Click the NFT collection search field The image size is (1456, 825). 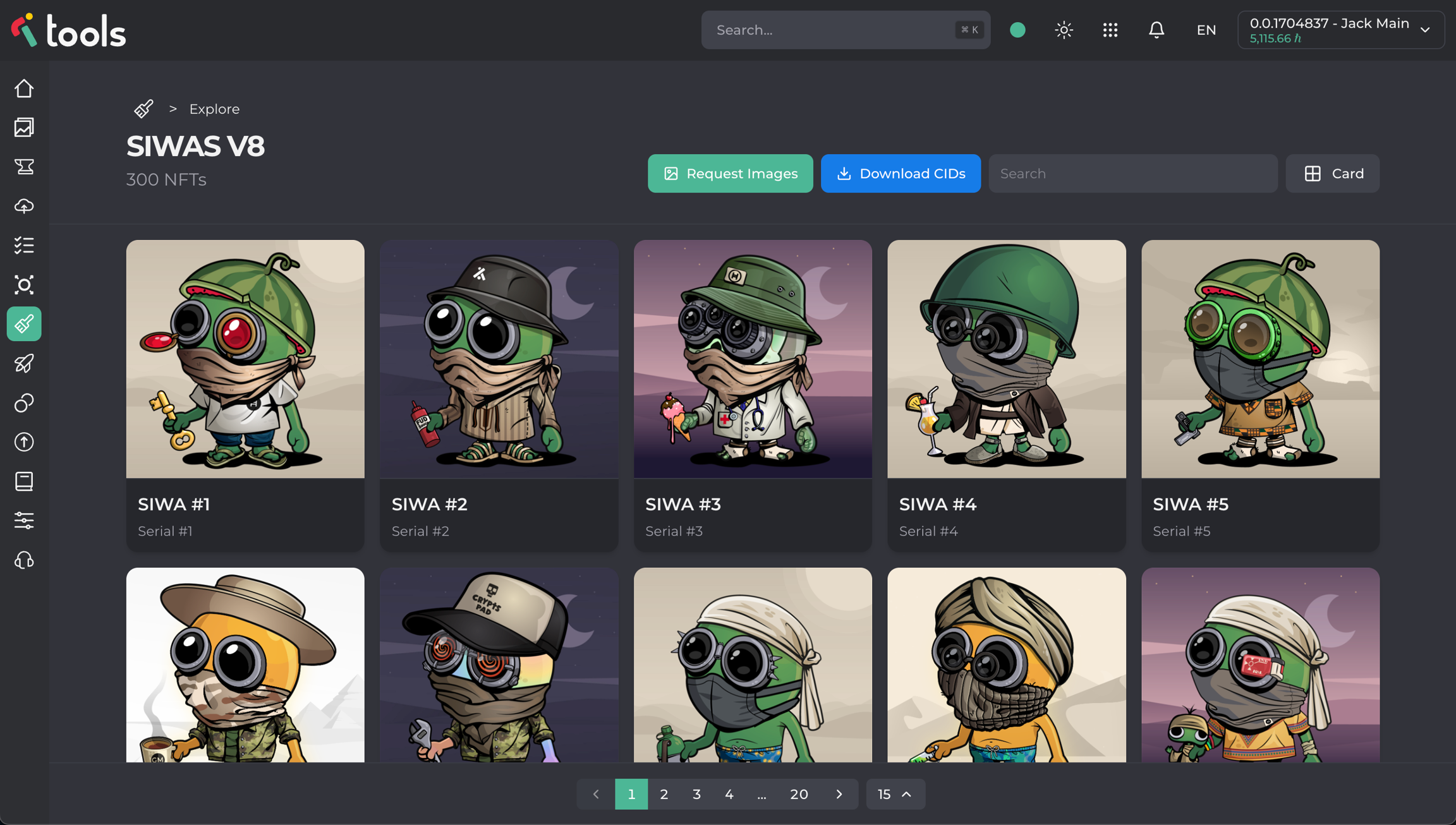tap(1132, 173)
